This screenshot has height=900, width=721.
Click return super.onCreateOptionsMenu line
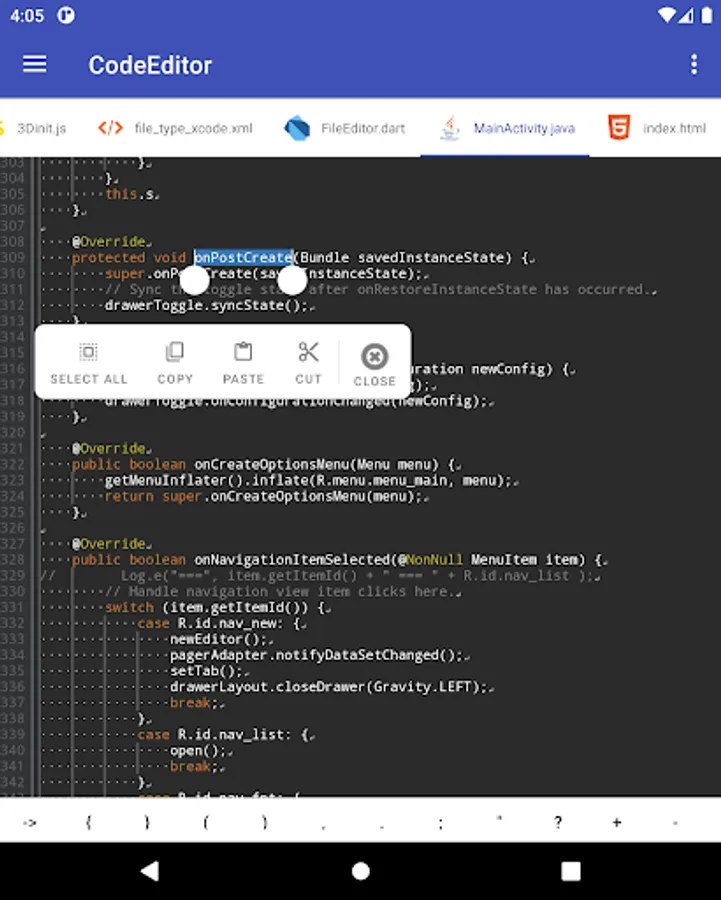tap(263, 496)
